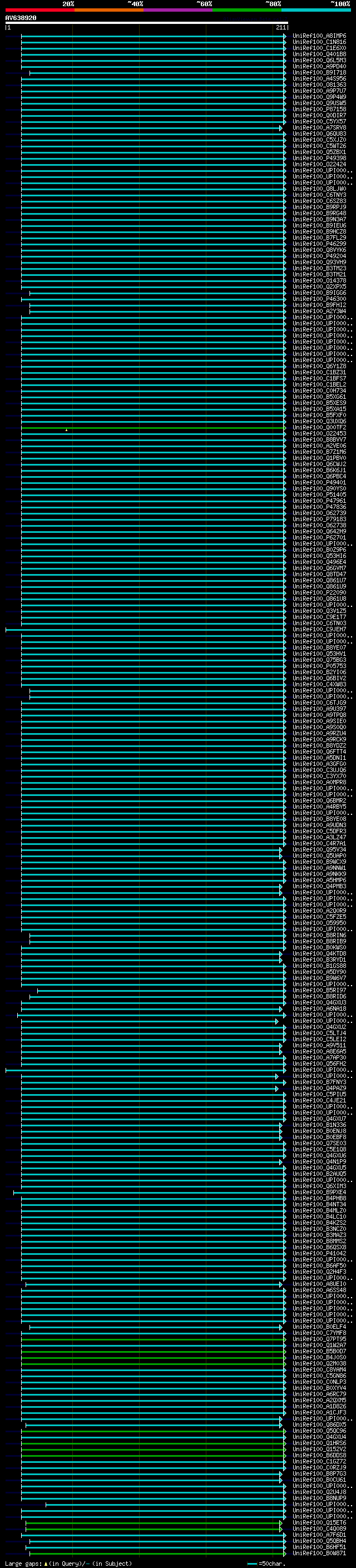Click the yellow gap marker in the Q00TF2 alignment
356x1568 pixels.
coord(66,430)
